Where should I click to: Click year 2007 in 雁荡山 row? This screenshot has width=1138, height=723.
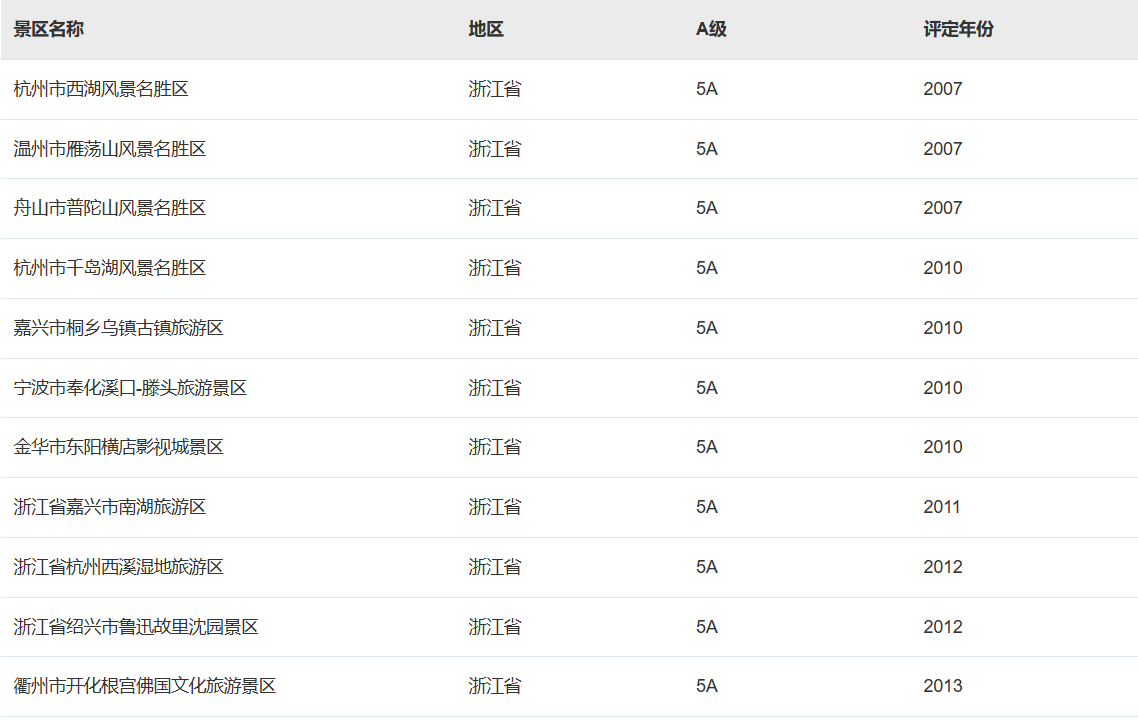(943, 149)
